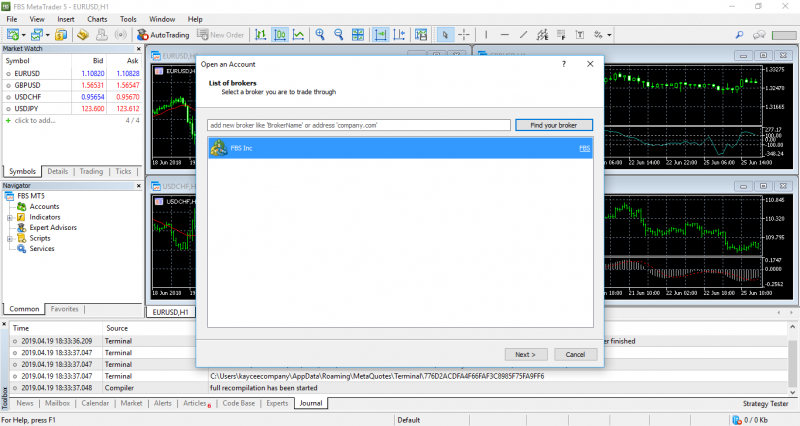Select Accounts in Navigator tree
The width and height of the screenshot is (800, 426).
click(x=44, y=207)
